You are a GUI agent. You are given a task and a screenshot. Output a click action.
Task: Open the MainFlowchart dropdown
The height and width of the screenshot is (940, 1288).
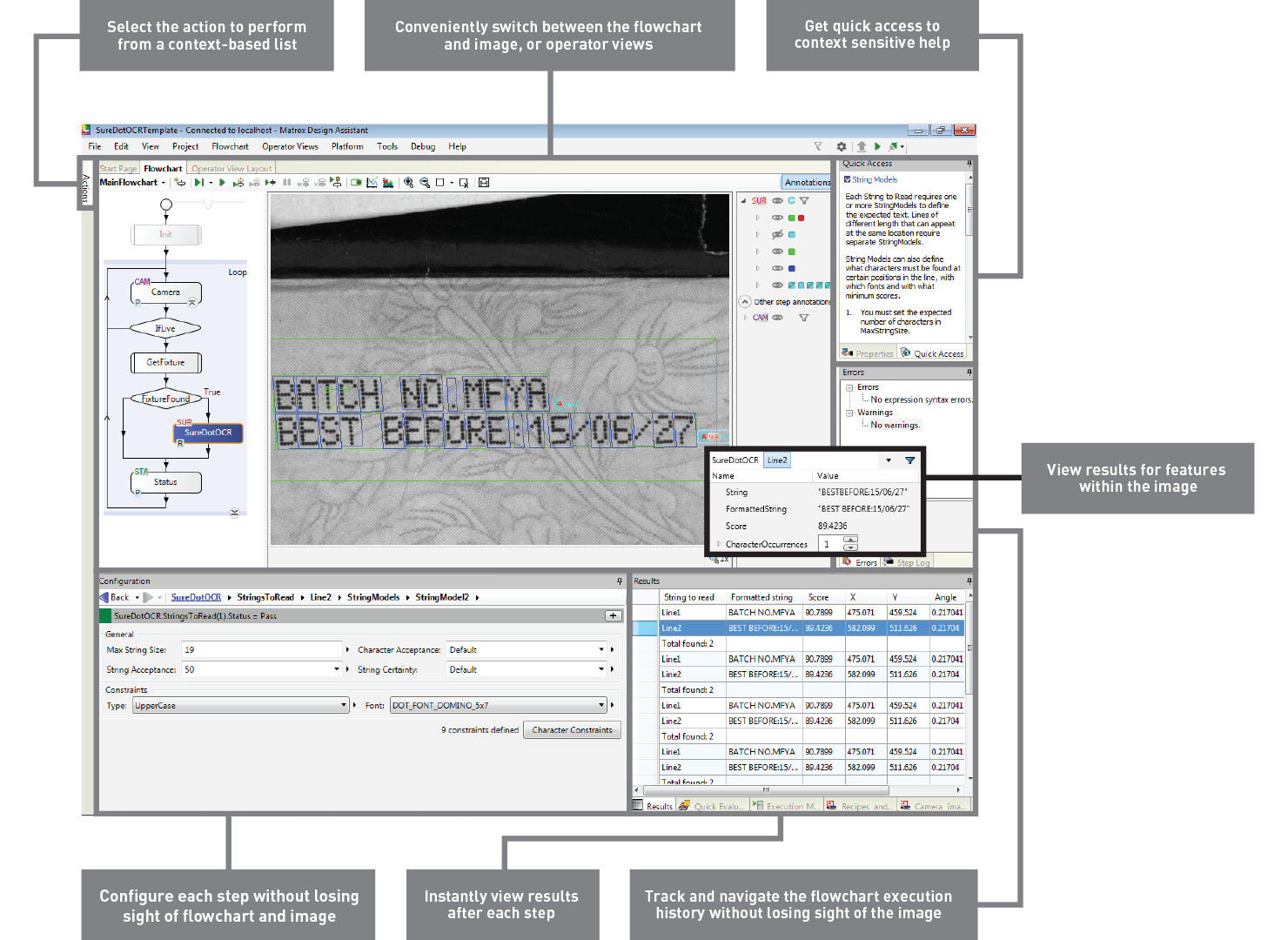click(x=163, y=183)
